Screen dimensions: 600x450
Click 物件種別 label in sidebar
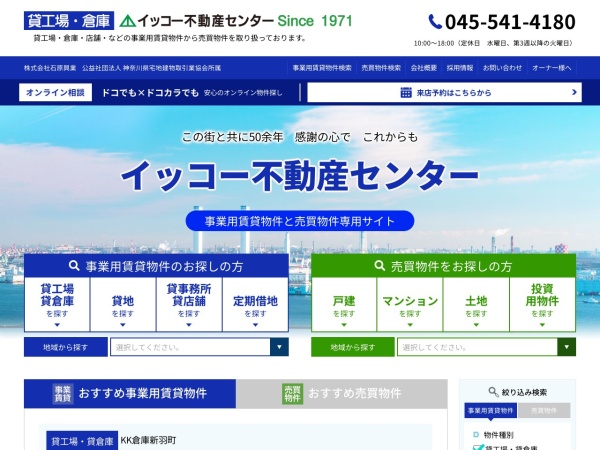(498, 435)
